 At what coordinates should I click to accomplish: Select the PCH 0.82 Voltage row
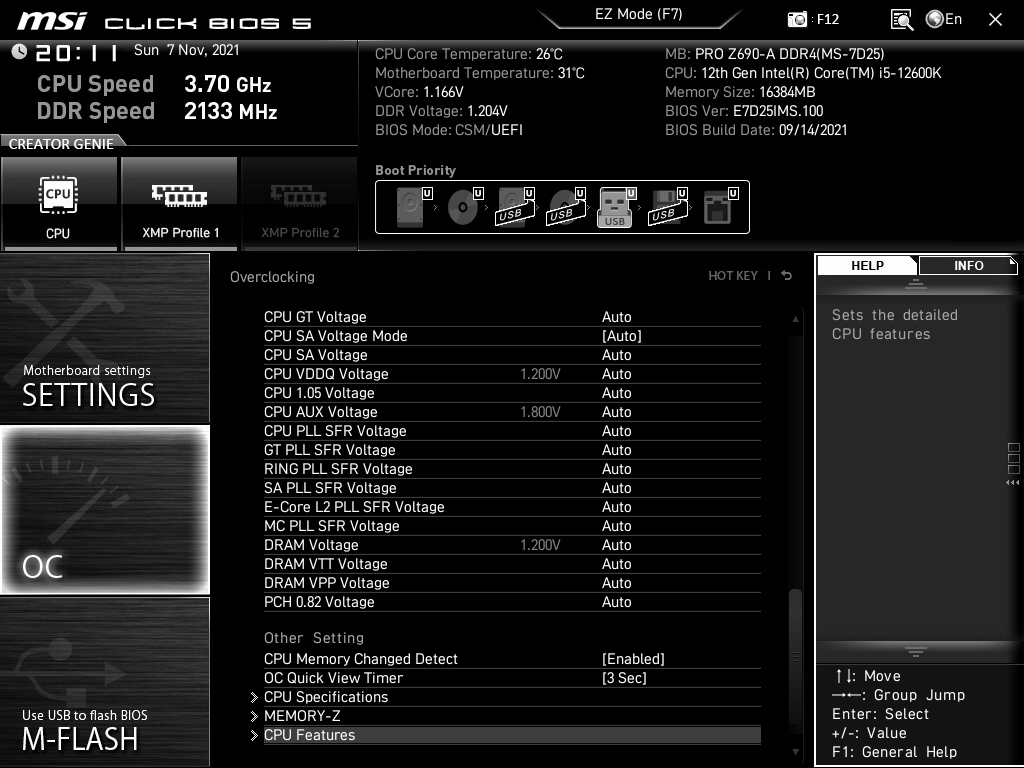[512, 601]
